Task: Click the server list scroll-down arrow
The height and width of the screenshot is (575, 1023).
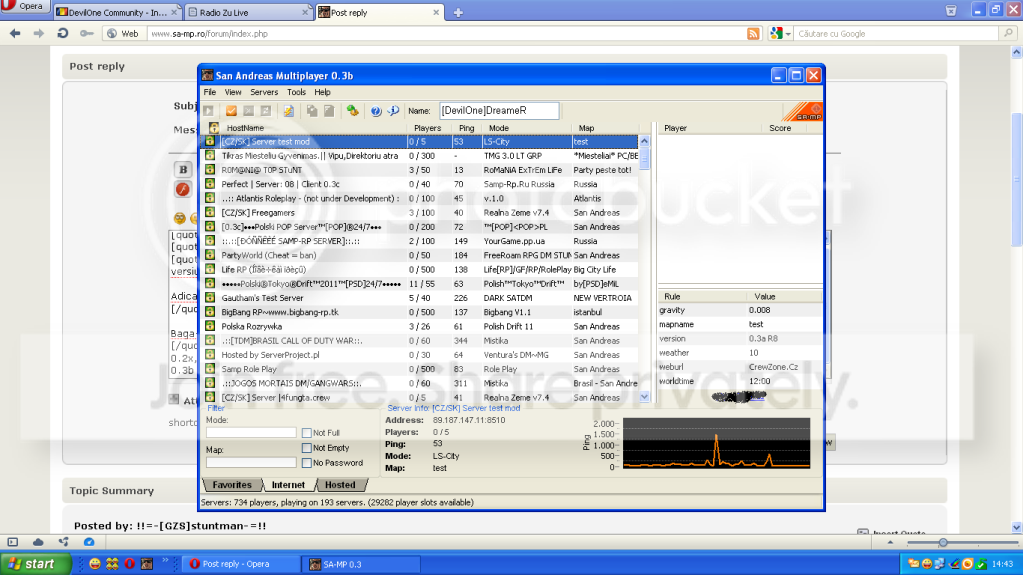Action: click(645, 397)
